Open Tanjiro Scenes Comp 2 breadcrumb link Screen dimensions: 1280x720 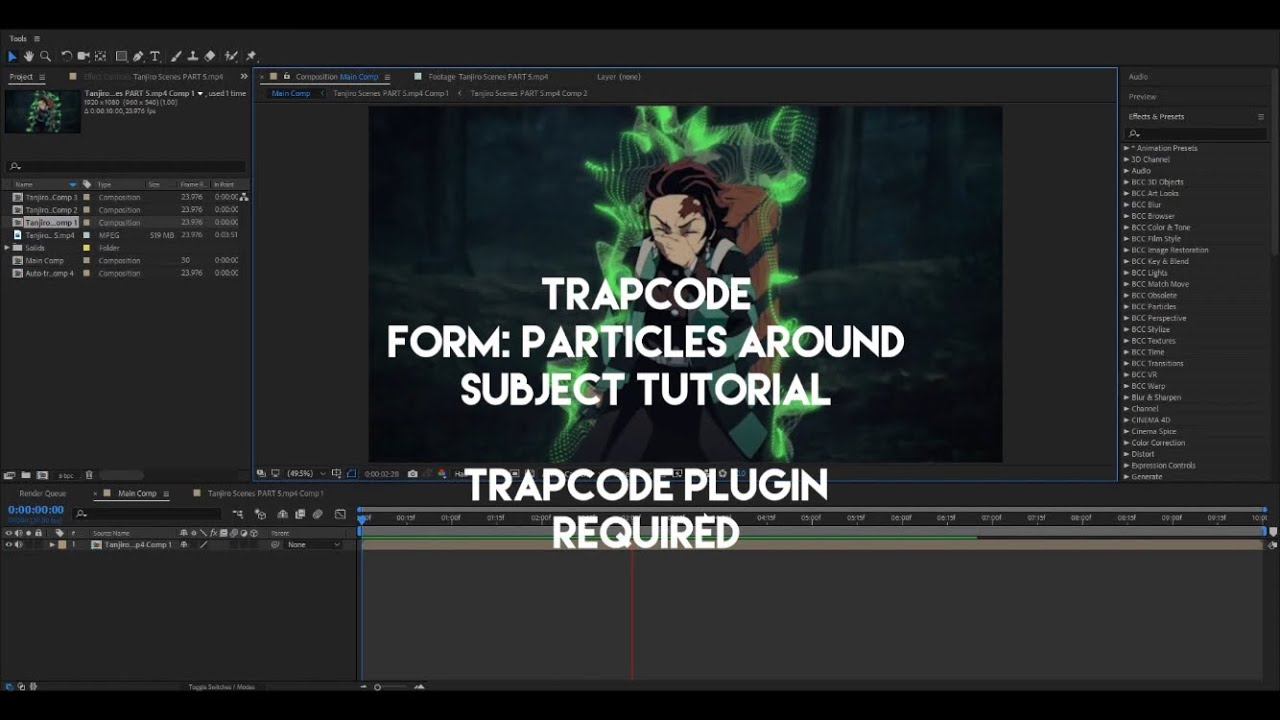point(529,93)
